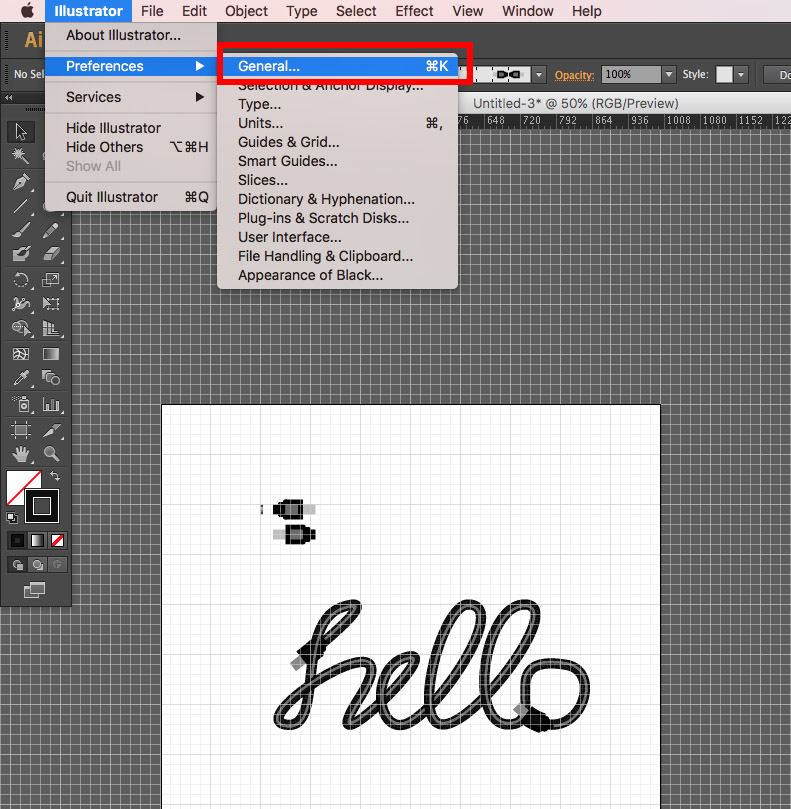Click the orange Opacity label link
Image resolution: width=791 pixels, height=809 pixels.
point(575,75)
